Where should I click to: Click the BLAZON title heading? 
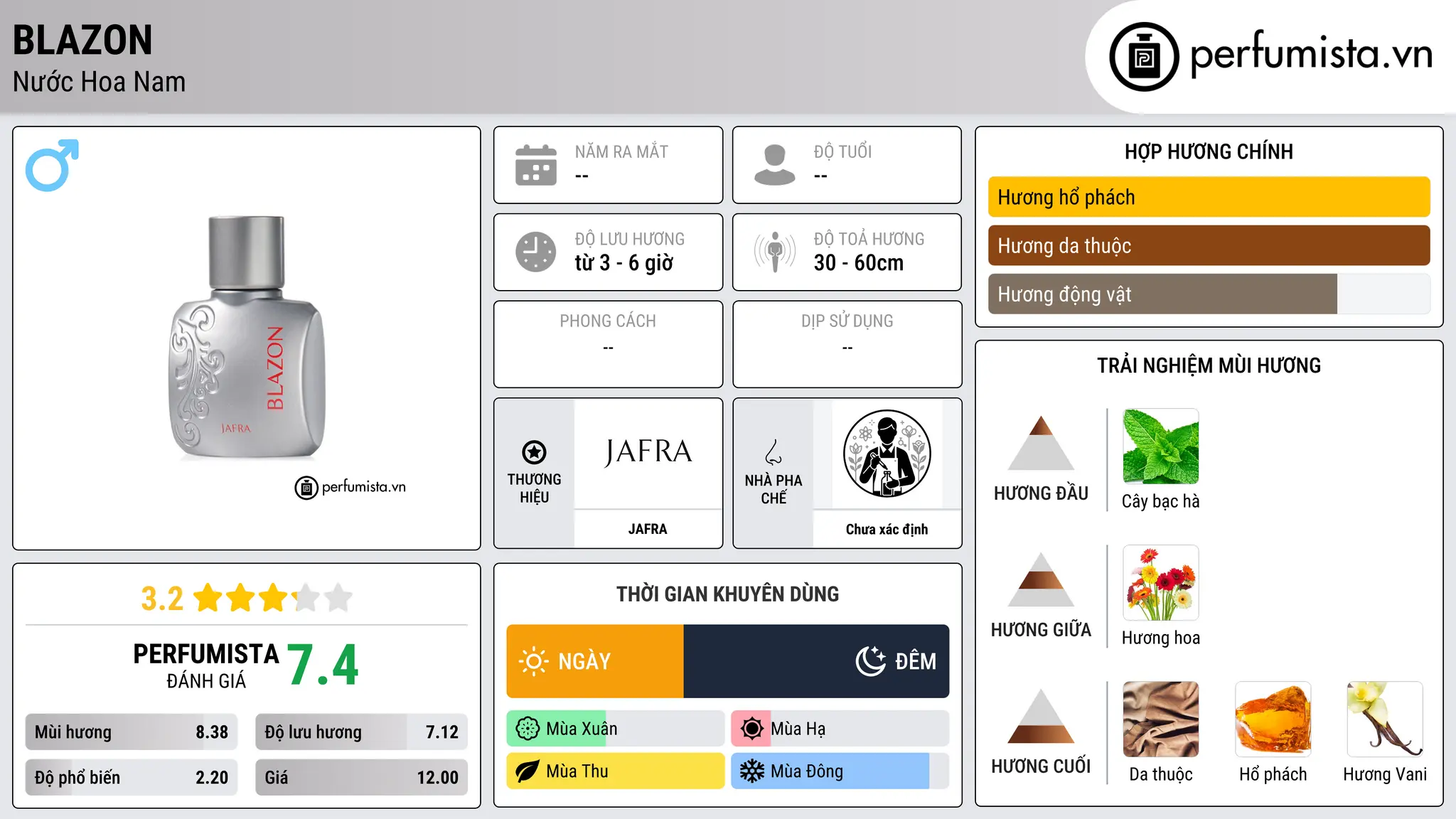click(82, 40)
